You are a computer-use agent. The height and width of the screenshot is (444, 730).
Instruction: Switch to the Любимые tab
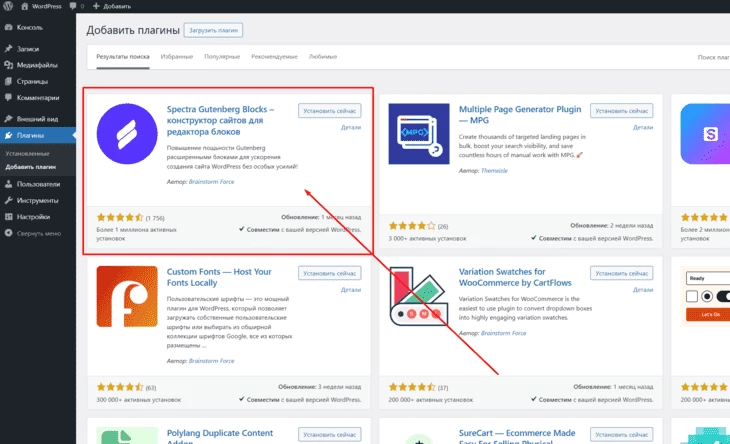coord(323,57)
